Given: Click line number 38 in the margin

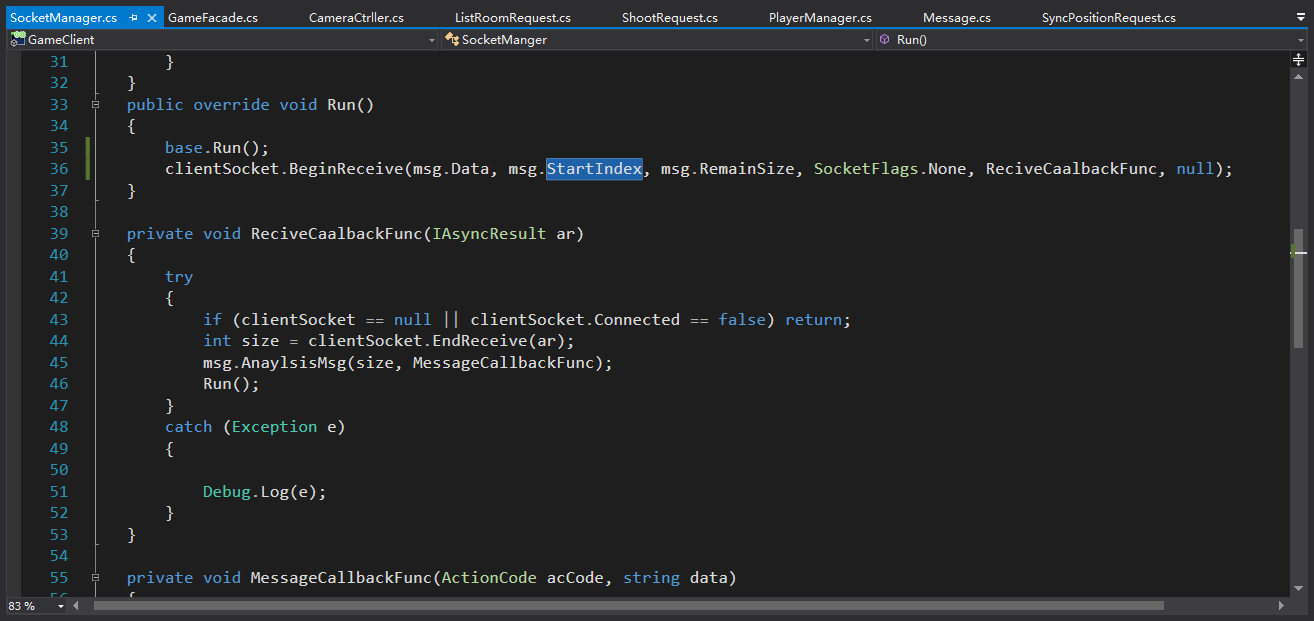Looking at the screenshot, I should pyautogui.click(x=58, y=212).
